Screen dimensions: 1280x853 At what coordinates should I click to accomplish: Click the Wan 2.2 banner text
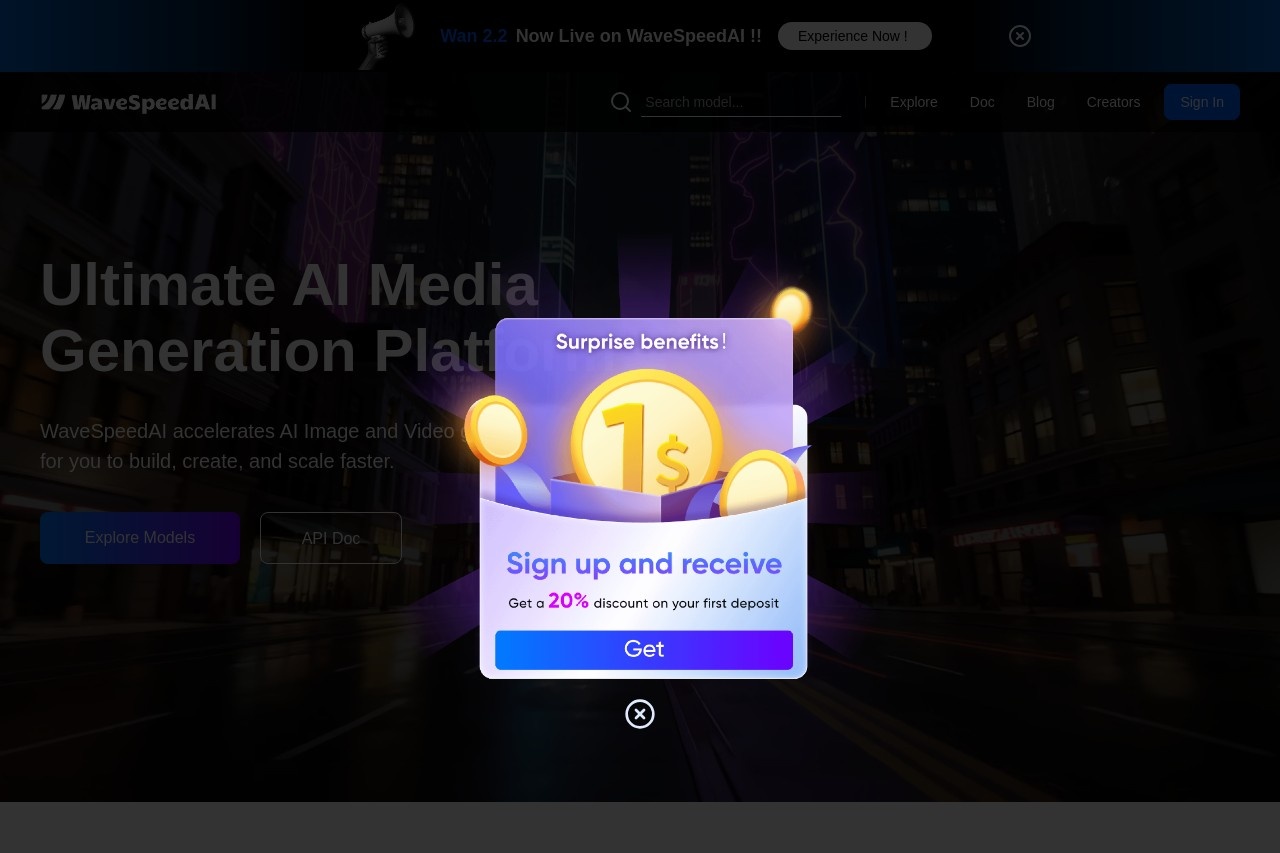(474, 36)
